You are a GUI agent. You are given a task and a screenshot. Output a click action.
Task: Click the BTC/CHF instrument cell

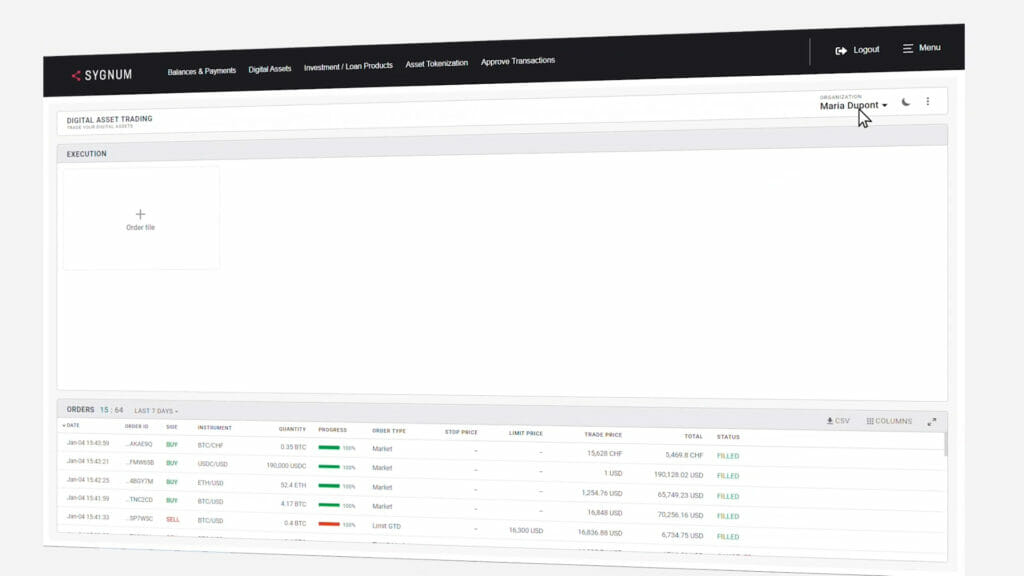tap(210, 445)
